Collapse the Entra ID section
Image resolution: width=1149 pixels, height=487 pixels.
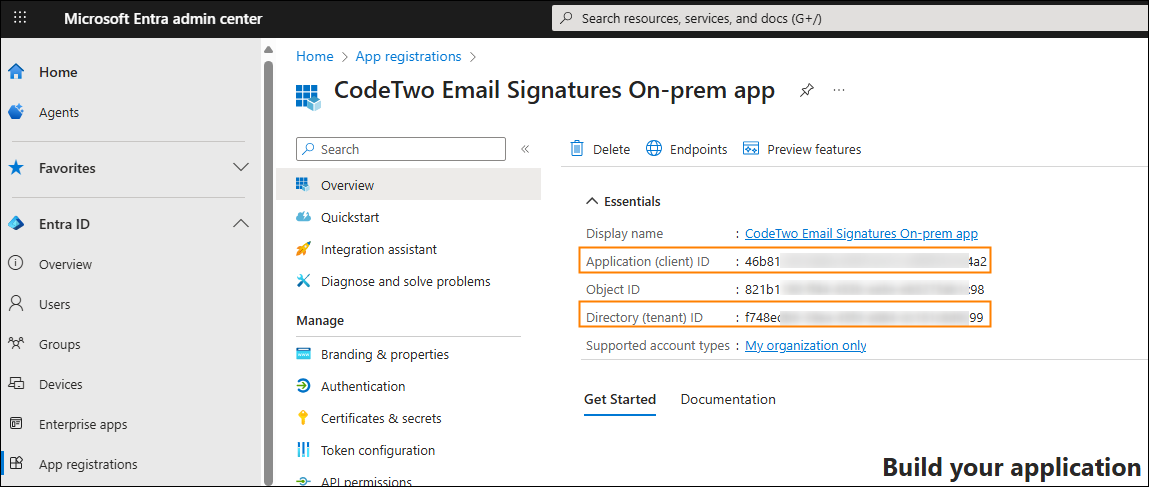tap(240, 224)
